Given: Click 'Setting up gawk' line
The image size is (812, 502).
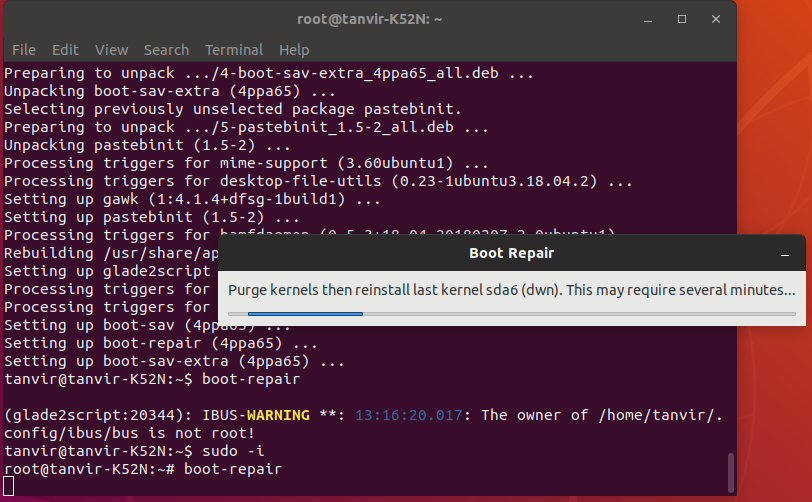Looking at the screenshot, I should pyautogui.click(x=192, y=199).
